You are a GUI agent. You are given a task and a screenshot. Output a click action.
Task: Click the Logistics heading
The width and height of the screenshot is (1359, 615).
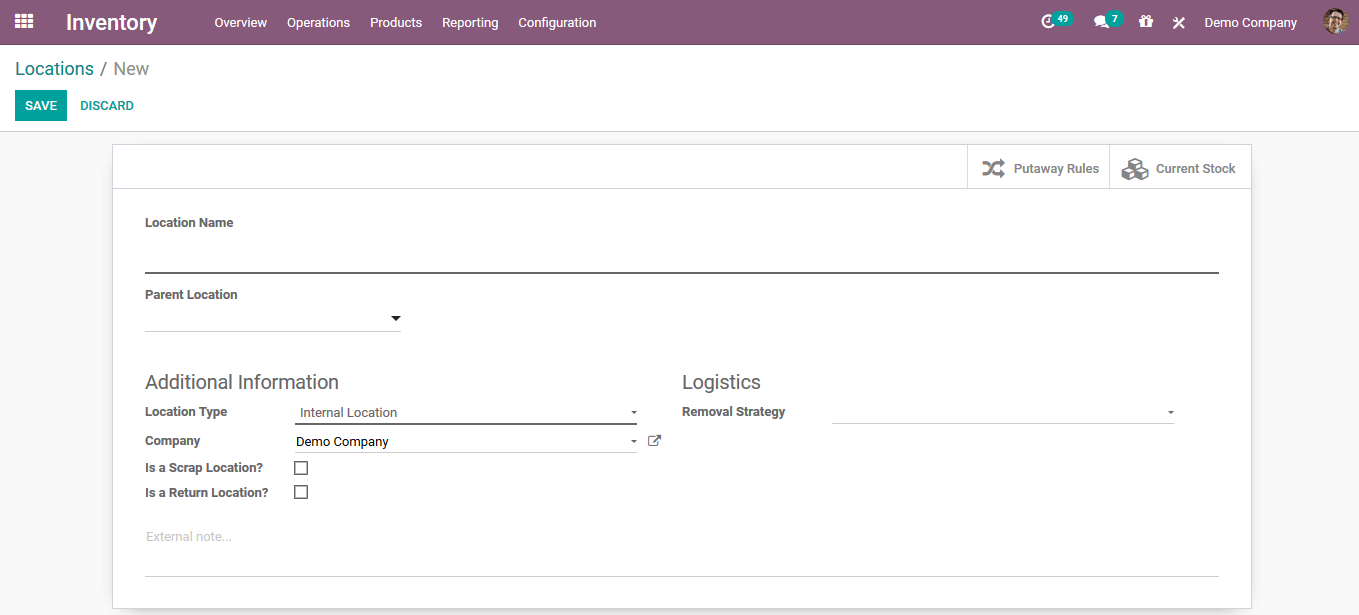tap(721, 382)
